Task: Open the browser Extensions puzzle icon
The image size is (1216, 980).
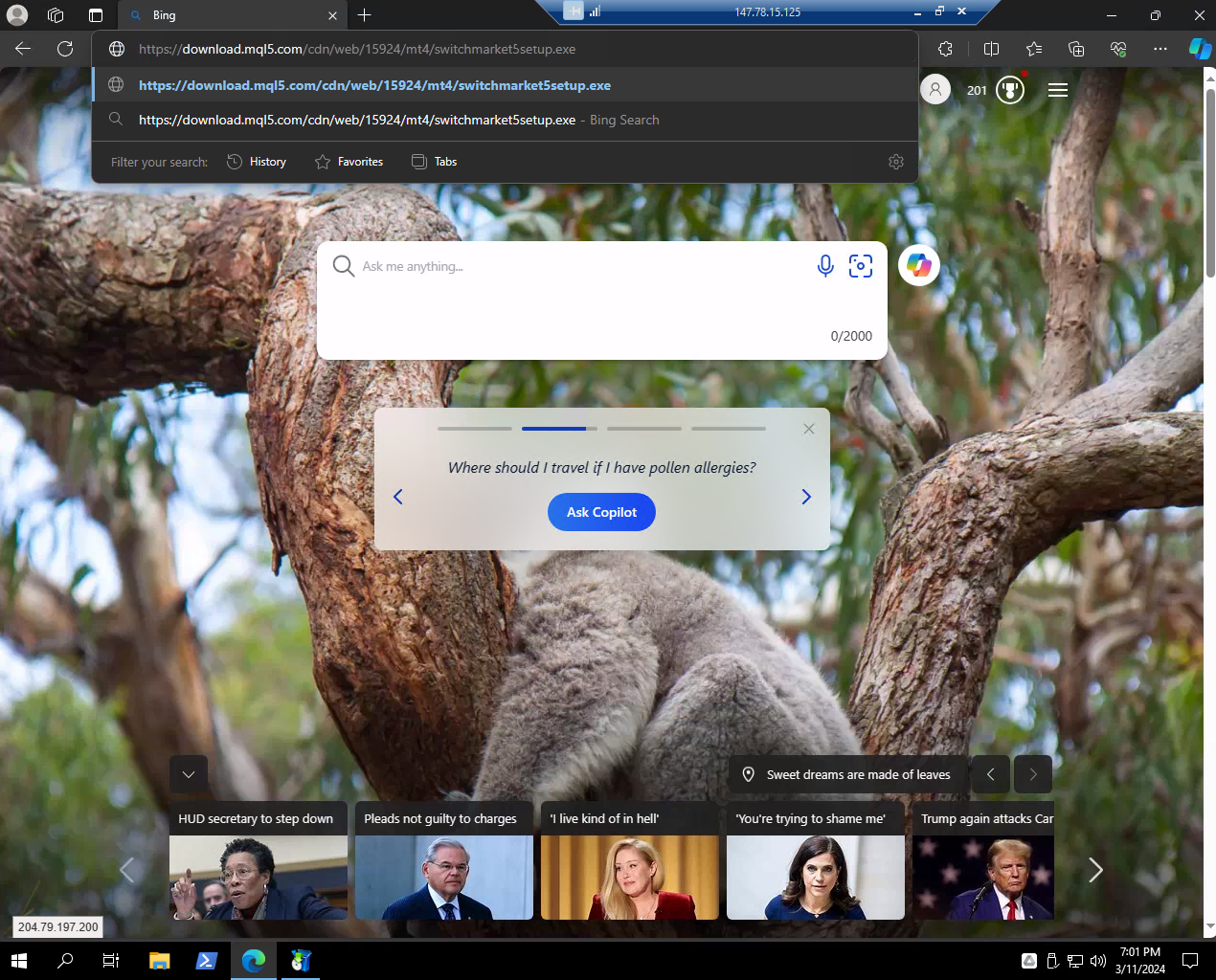Action: point(945,49)
